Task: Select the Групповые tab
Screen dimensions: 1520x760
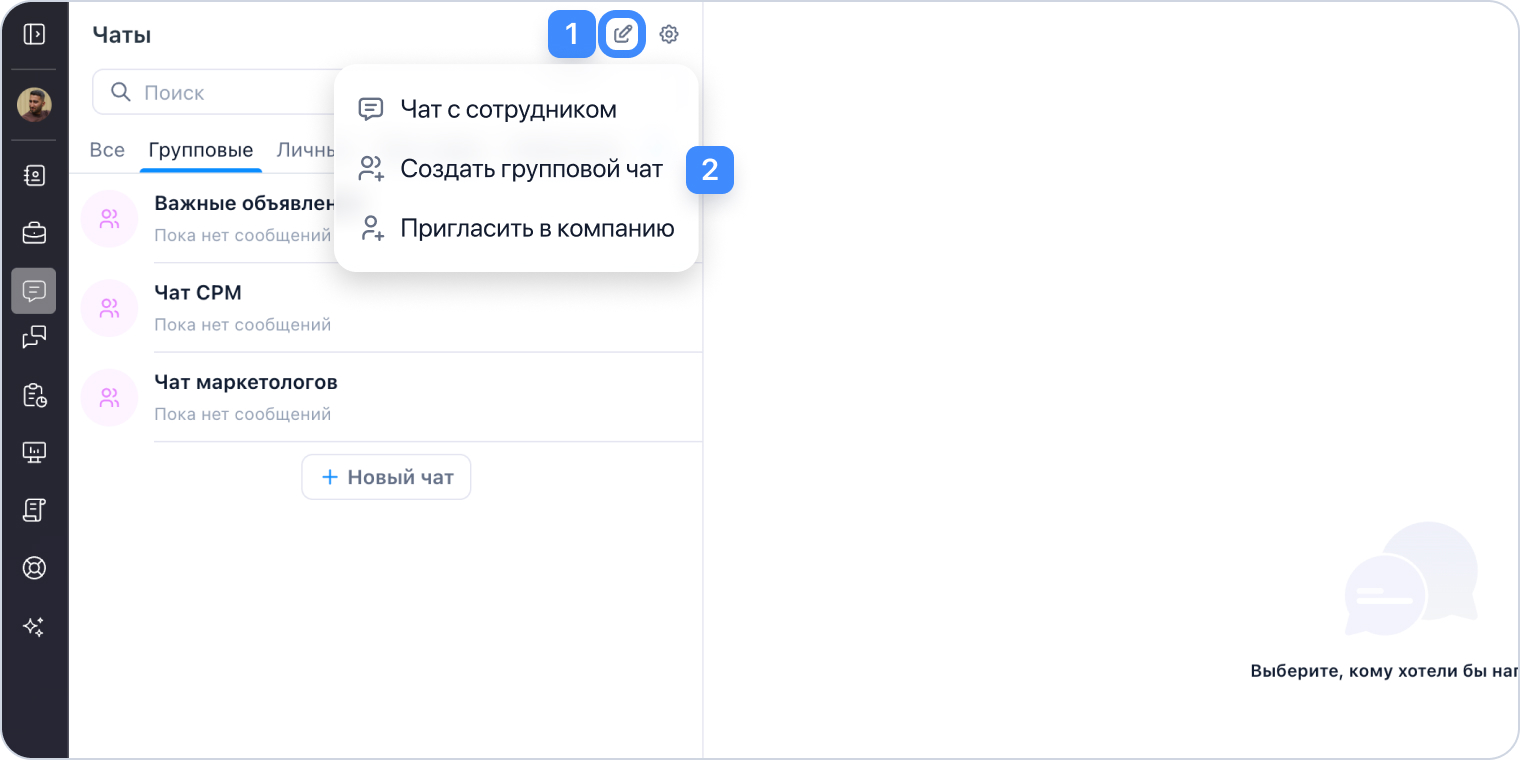Action: pyautogui.click(x=200, y=151)
